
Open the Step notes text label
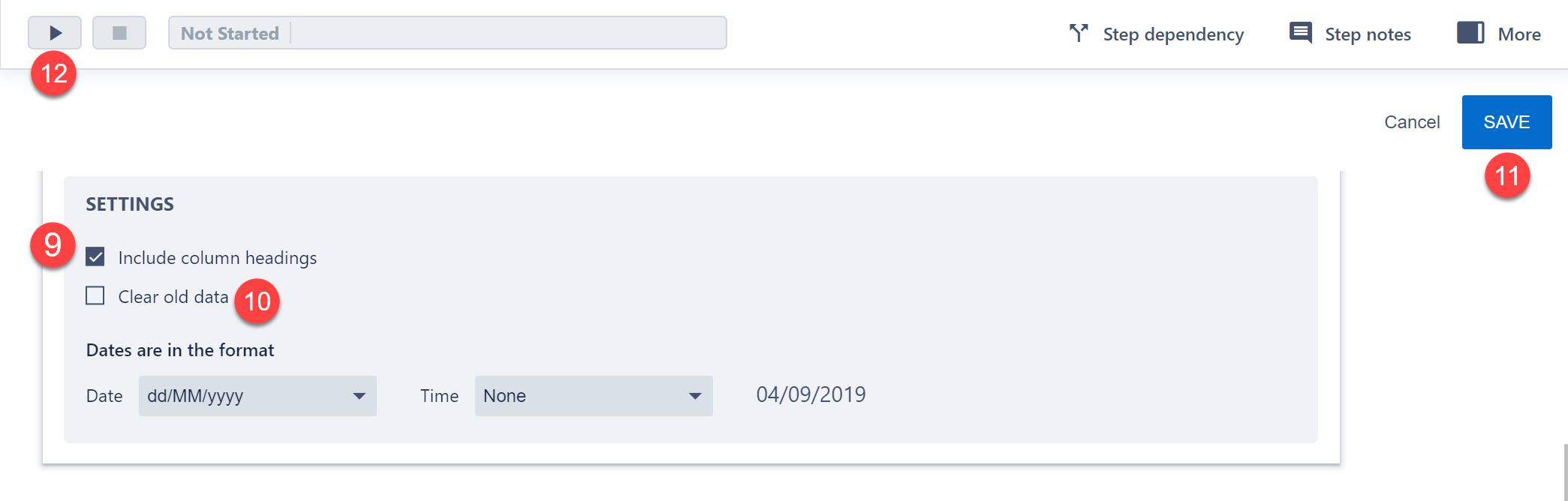point(1368,34)
